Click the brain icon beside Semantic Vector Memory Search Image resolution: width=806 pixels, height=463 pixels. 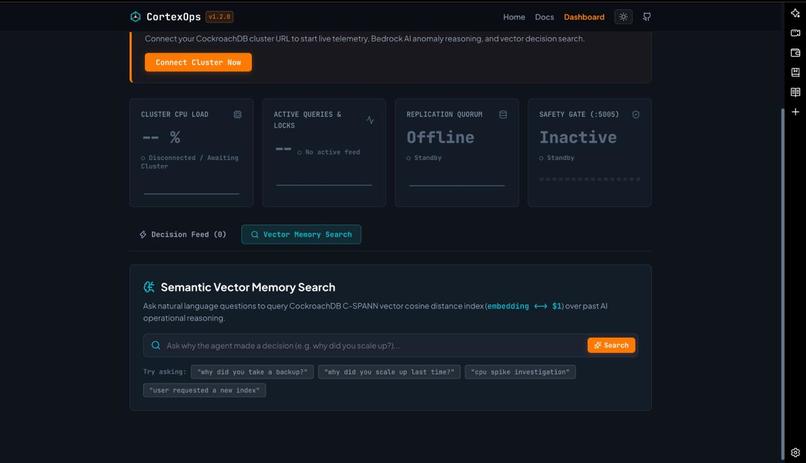[x=149, y=287]
